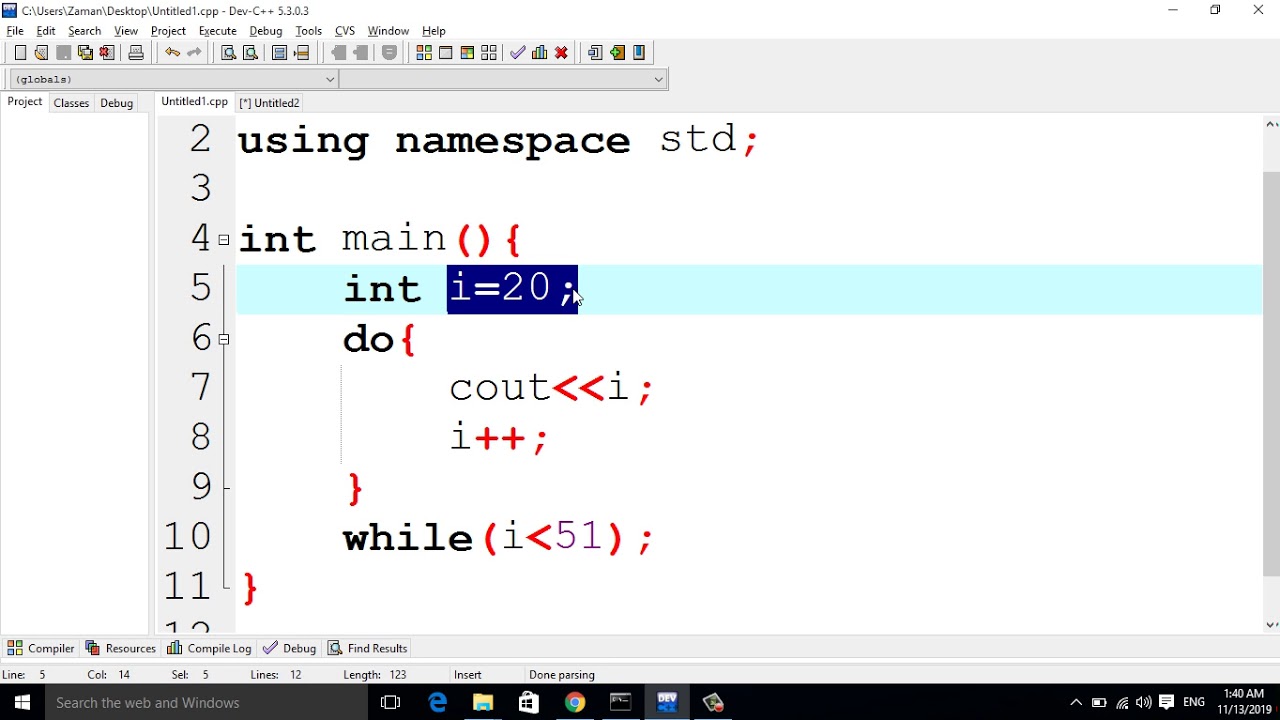The image size is (1280, 720).
Task: Open the Debug menu in menu bar
Action: 266,31
